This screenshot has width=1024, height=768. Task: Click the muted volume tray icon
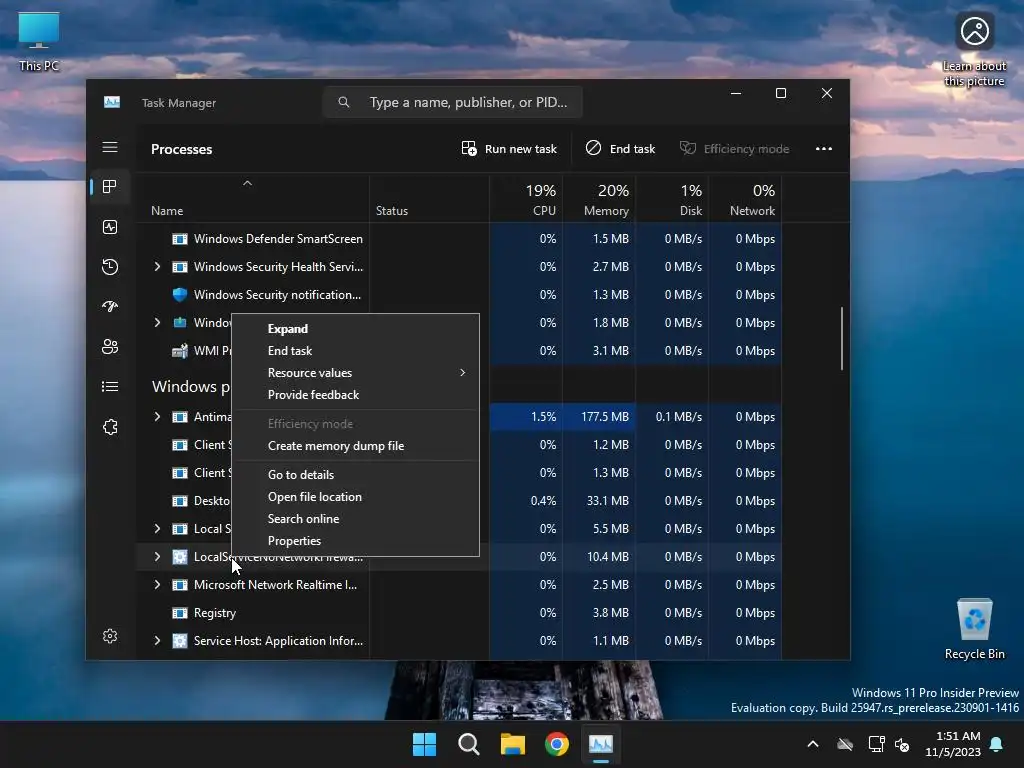pos(902,744)
